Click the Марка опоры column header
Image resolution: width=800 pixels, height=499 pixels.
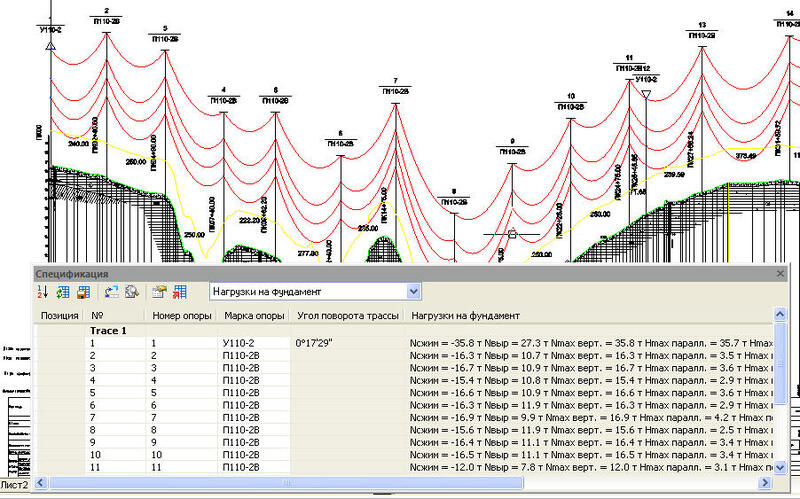tap(254, 315)
